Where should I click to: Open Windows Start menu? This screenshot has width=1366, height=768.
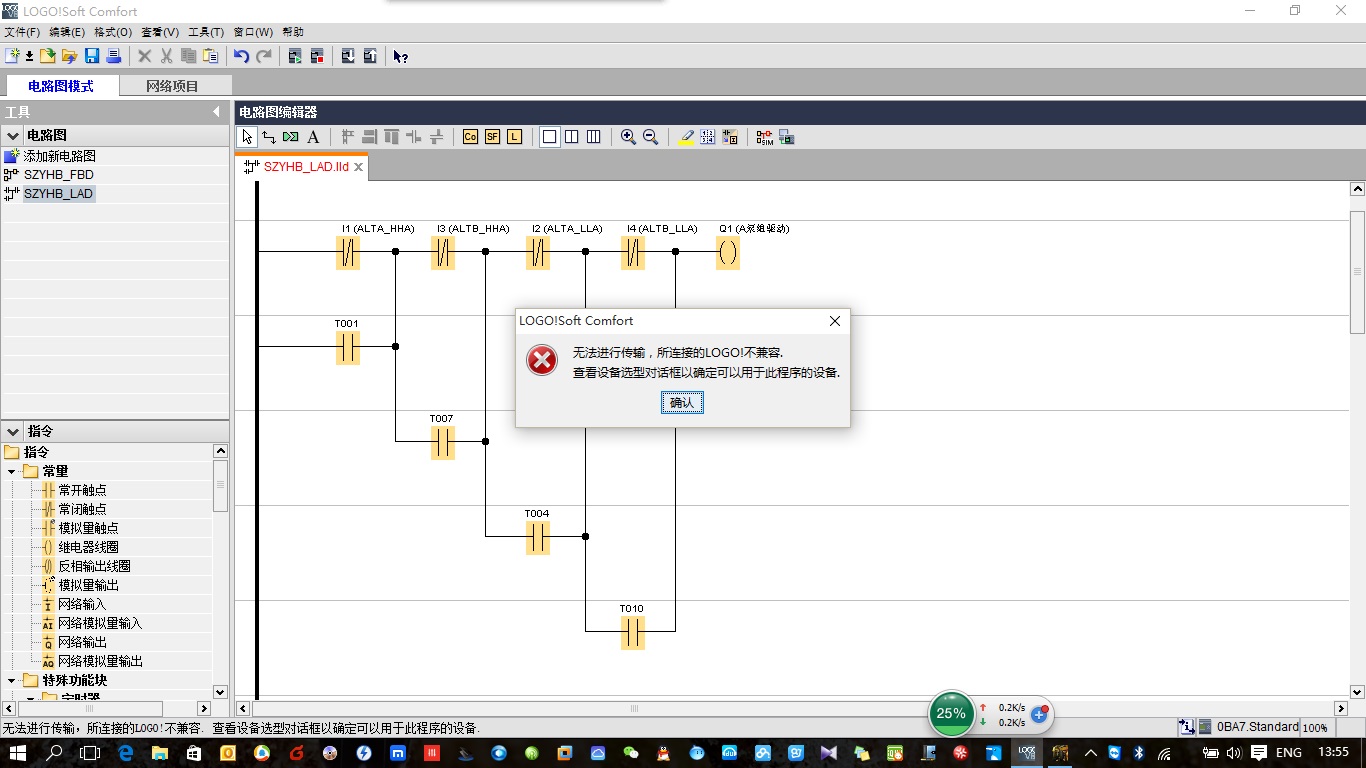click(18, 753)
